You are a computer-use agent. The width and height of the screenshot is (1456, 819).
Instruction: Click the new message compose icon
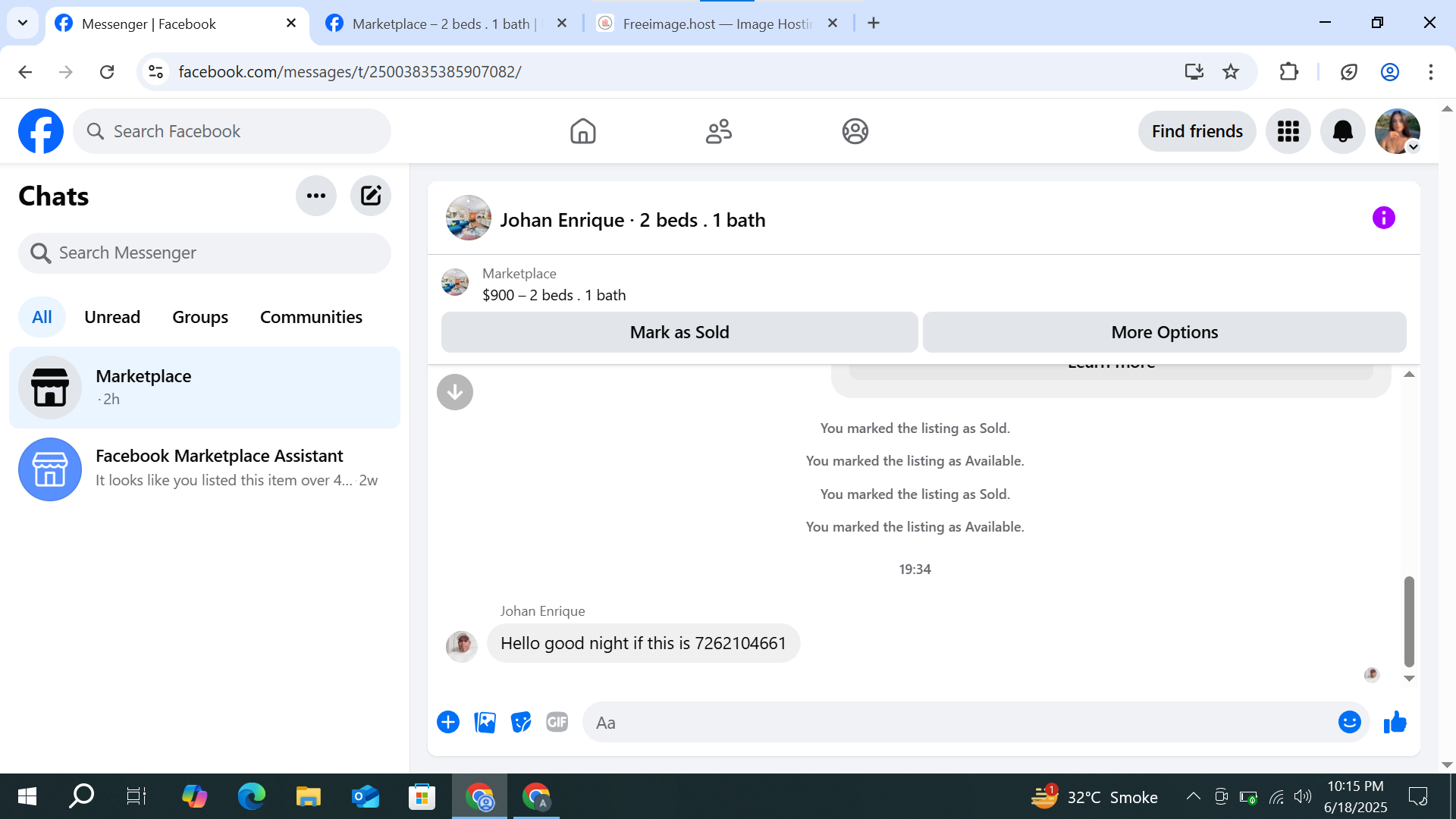pyautogui.click(x=370, y=196)
